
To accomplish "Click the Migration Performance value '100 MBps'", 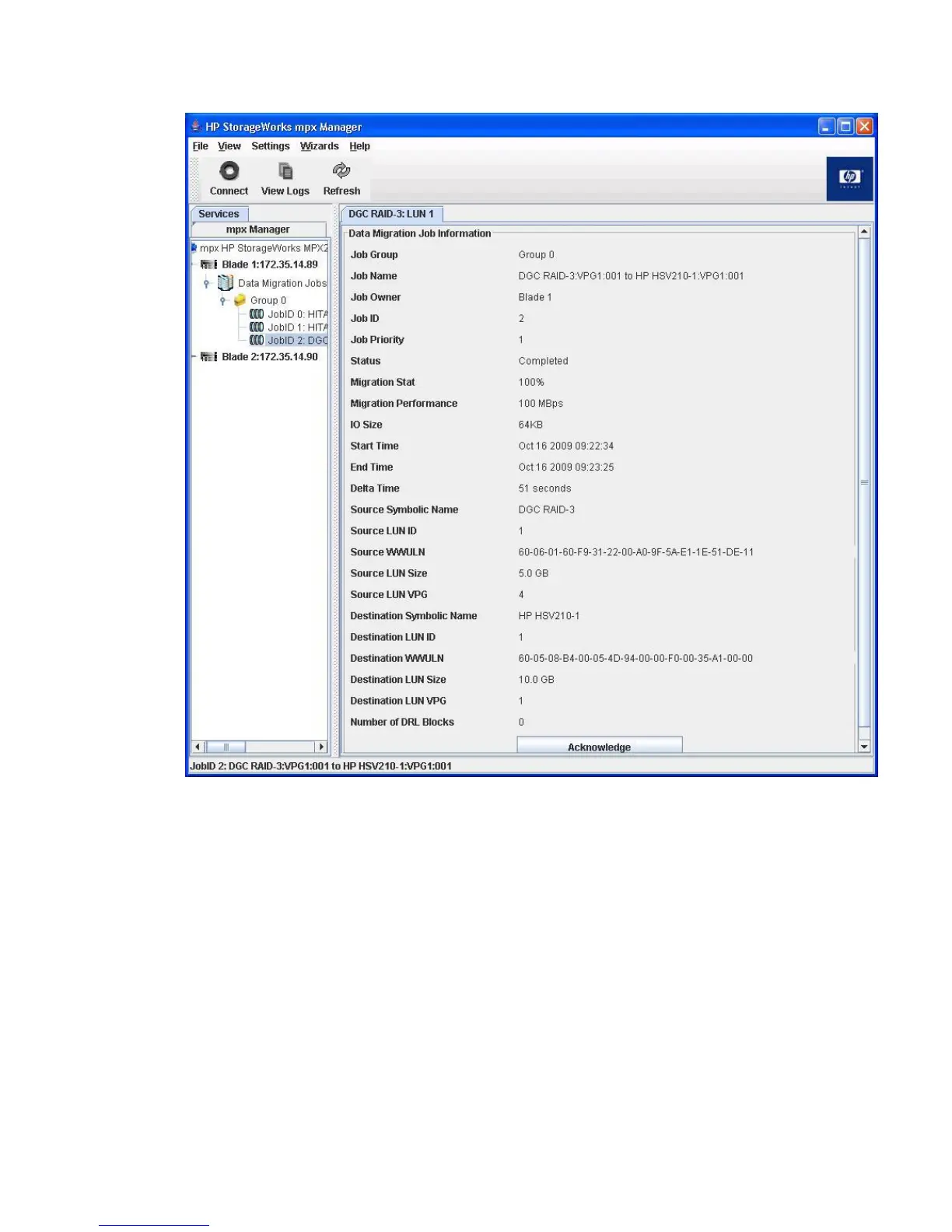I will click(x=541, y=404).
